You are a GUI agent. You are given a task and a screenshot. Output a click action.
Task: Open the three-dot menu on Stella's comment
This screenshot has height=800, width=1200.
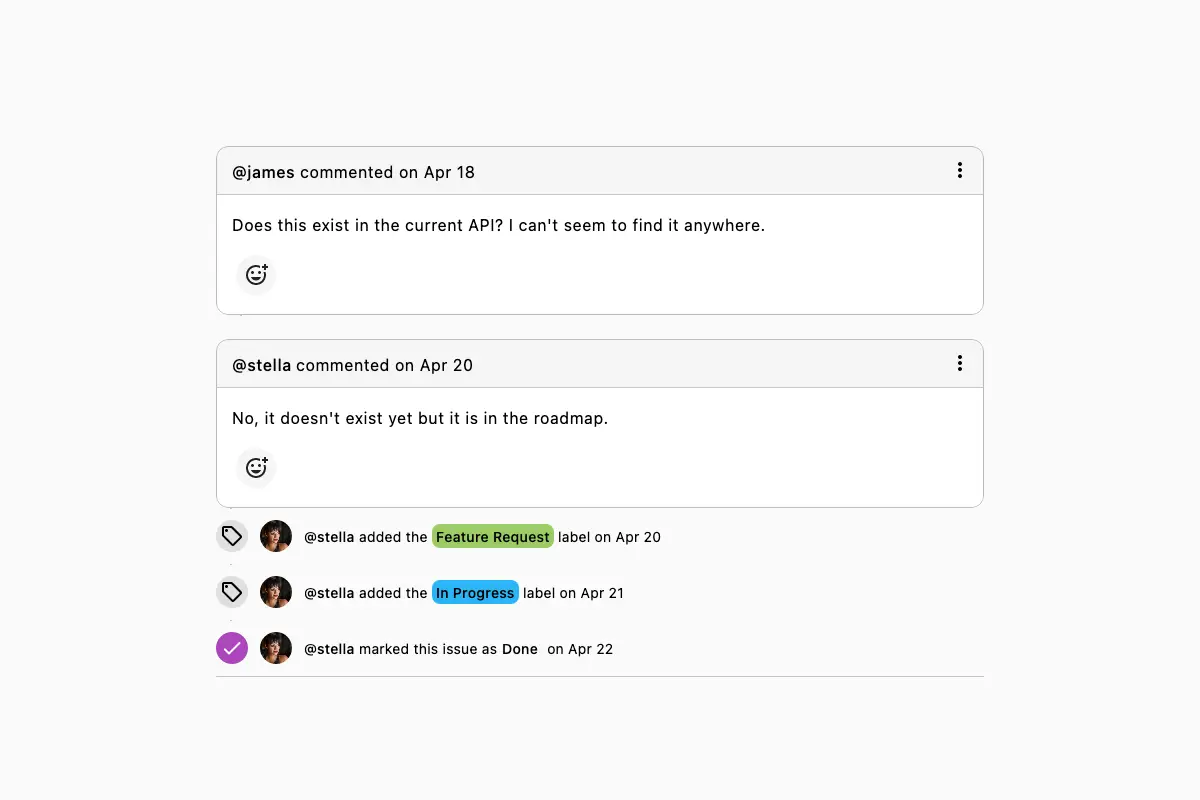[960, 364]
